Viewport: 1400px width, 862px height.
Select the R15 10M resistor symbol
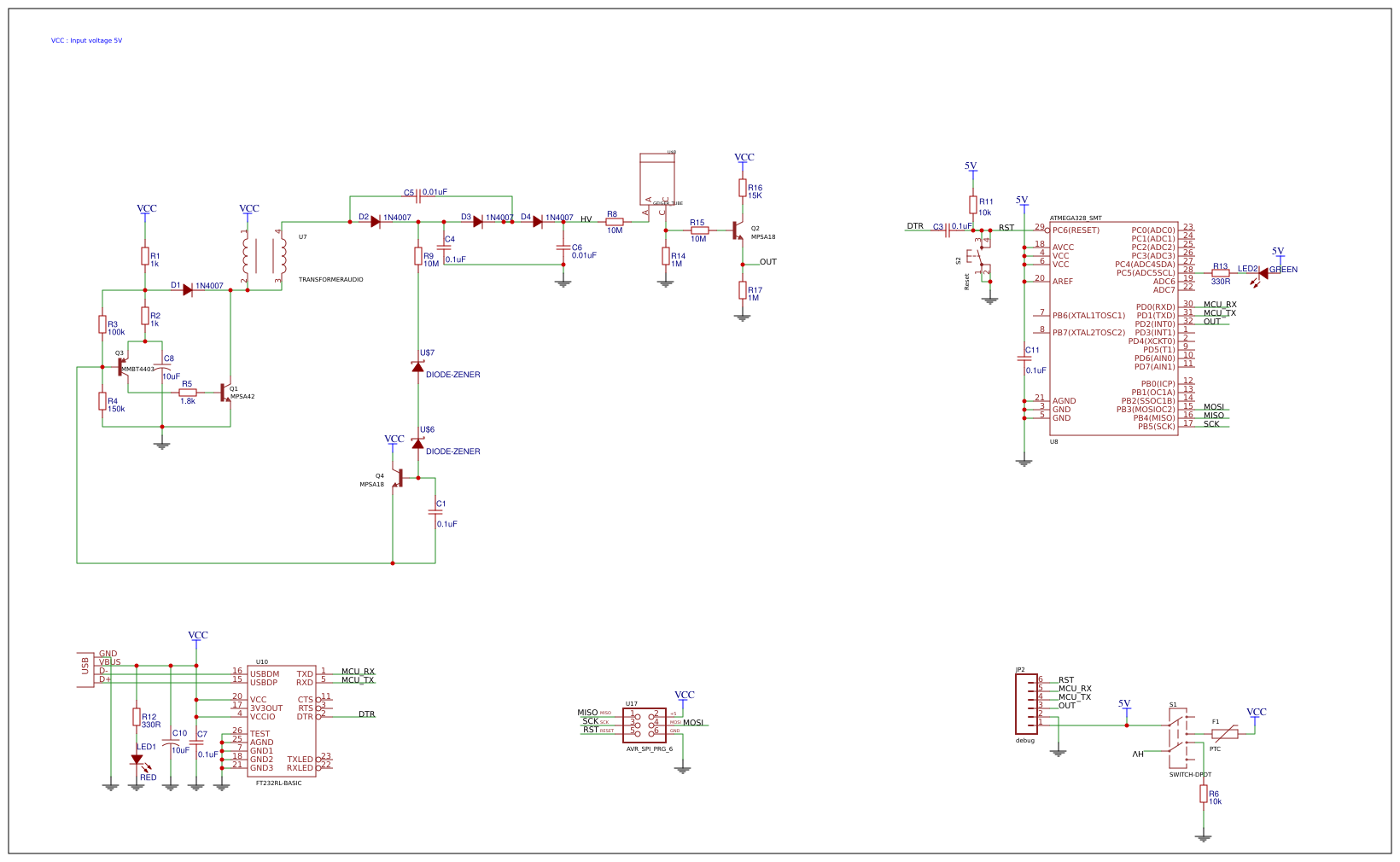point(700,230)
